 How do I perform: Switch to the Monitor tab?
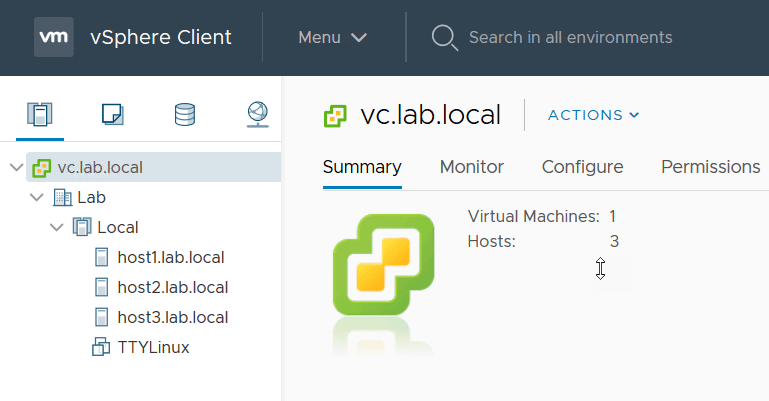(x=472, y=167)
